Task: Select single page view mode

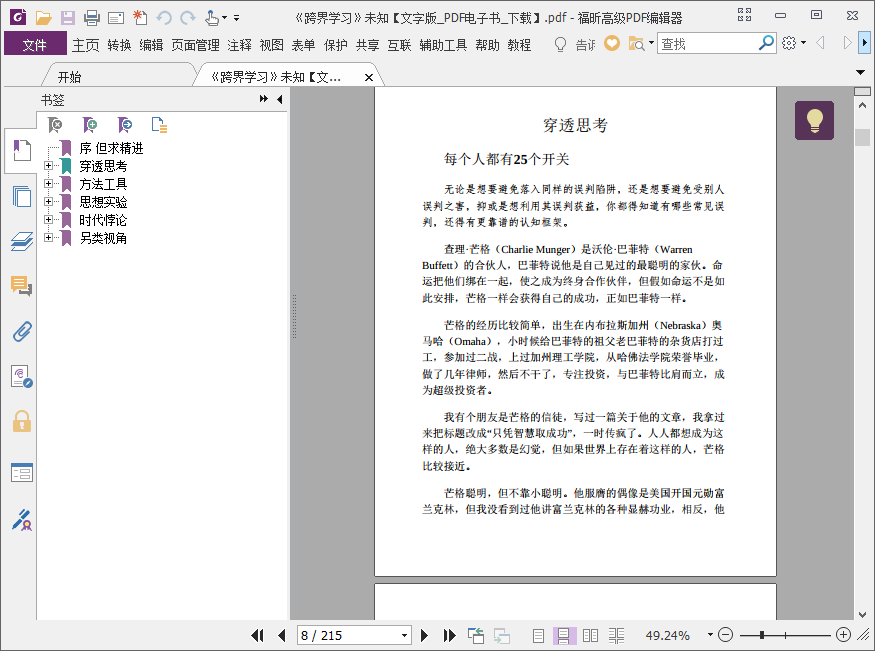Action: (x=539, y=635)
